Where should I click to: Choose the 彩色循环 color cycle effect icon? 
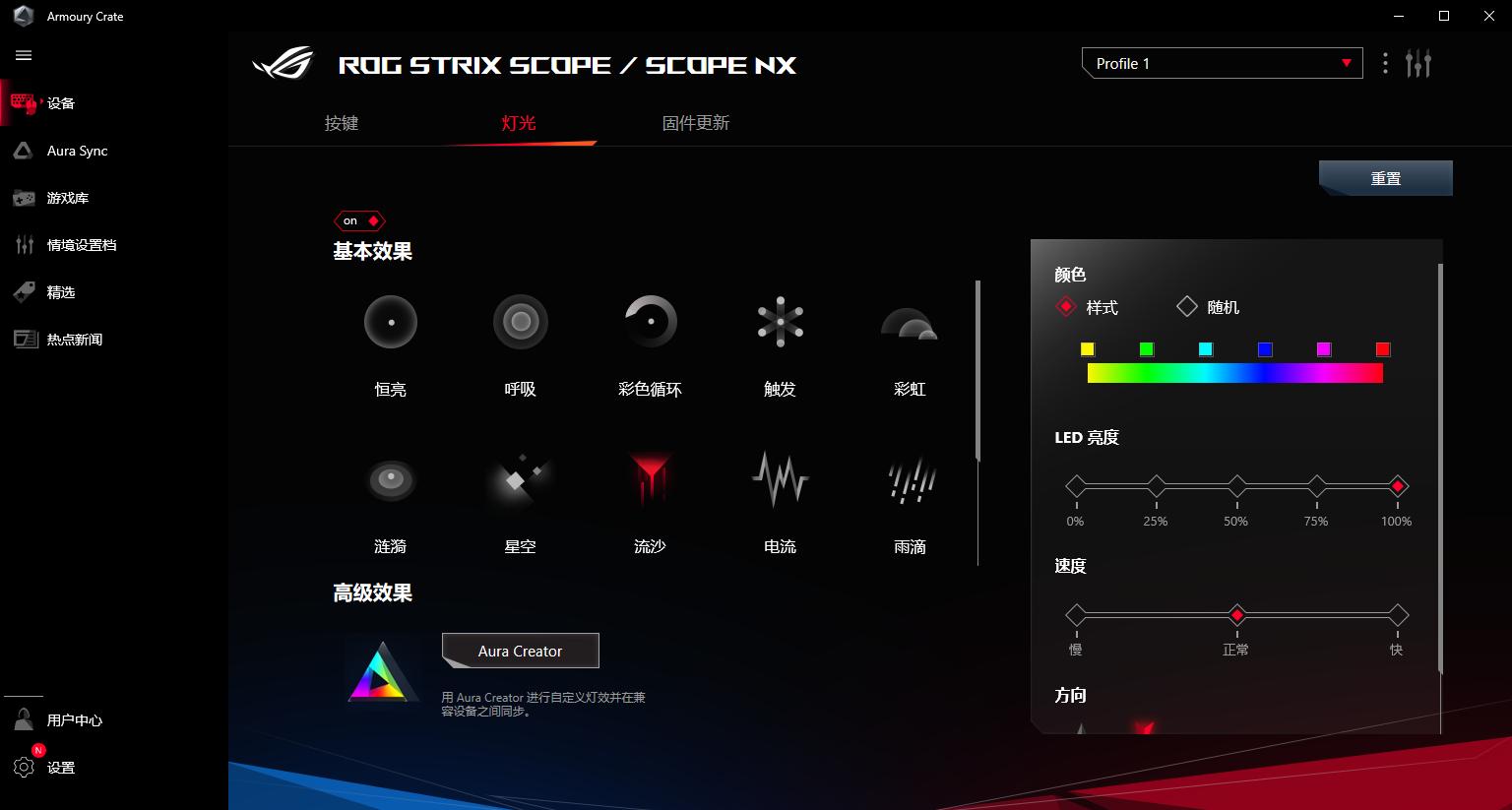coord(650,322)
